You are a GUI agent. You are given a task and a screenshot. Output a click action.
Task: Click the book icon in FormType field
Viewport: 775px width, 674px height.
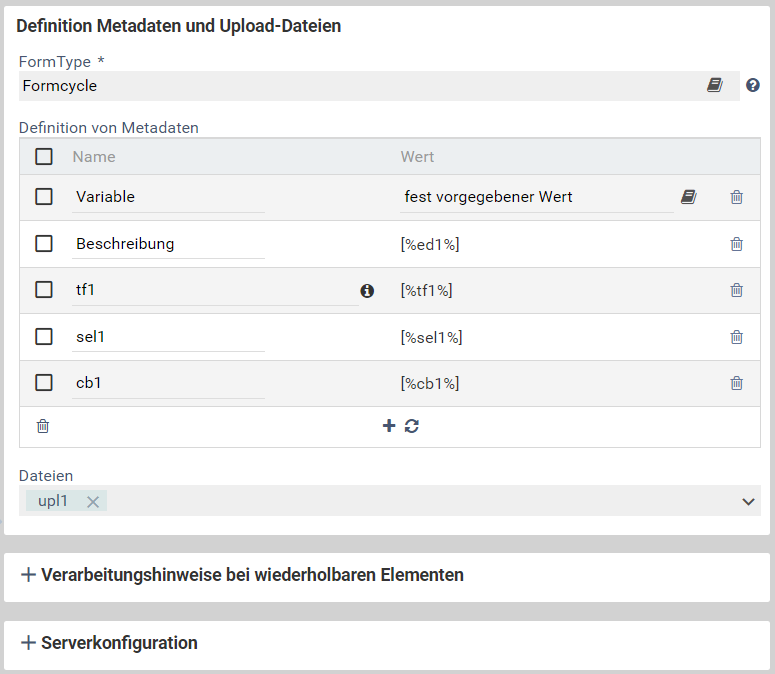click(x=714, y=86)
